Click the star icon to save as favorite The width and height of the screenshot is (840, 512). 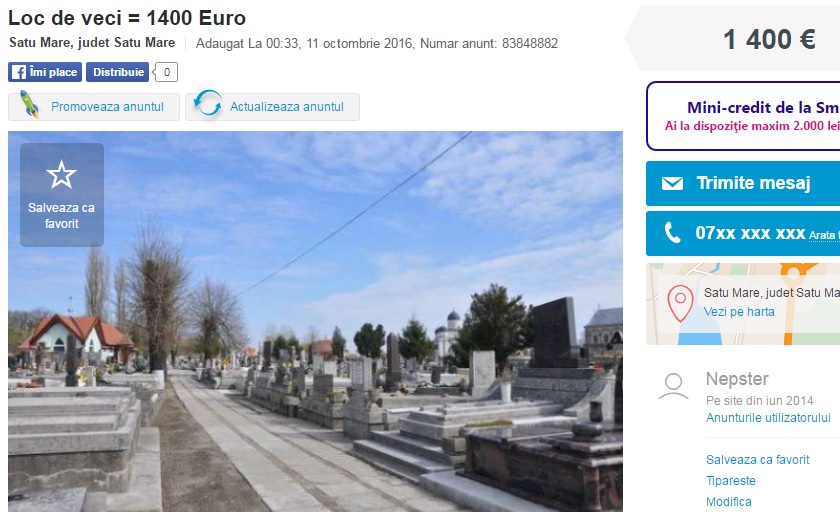pos(62,175)
